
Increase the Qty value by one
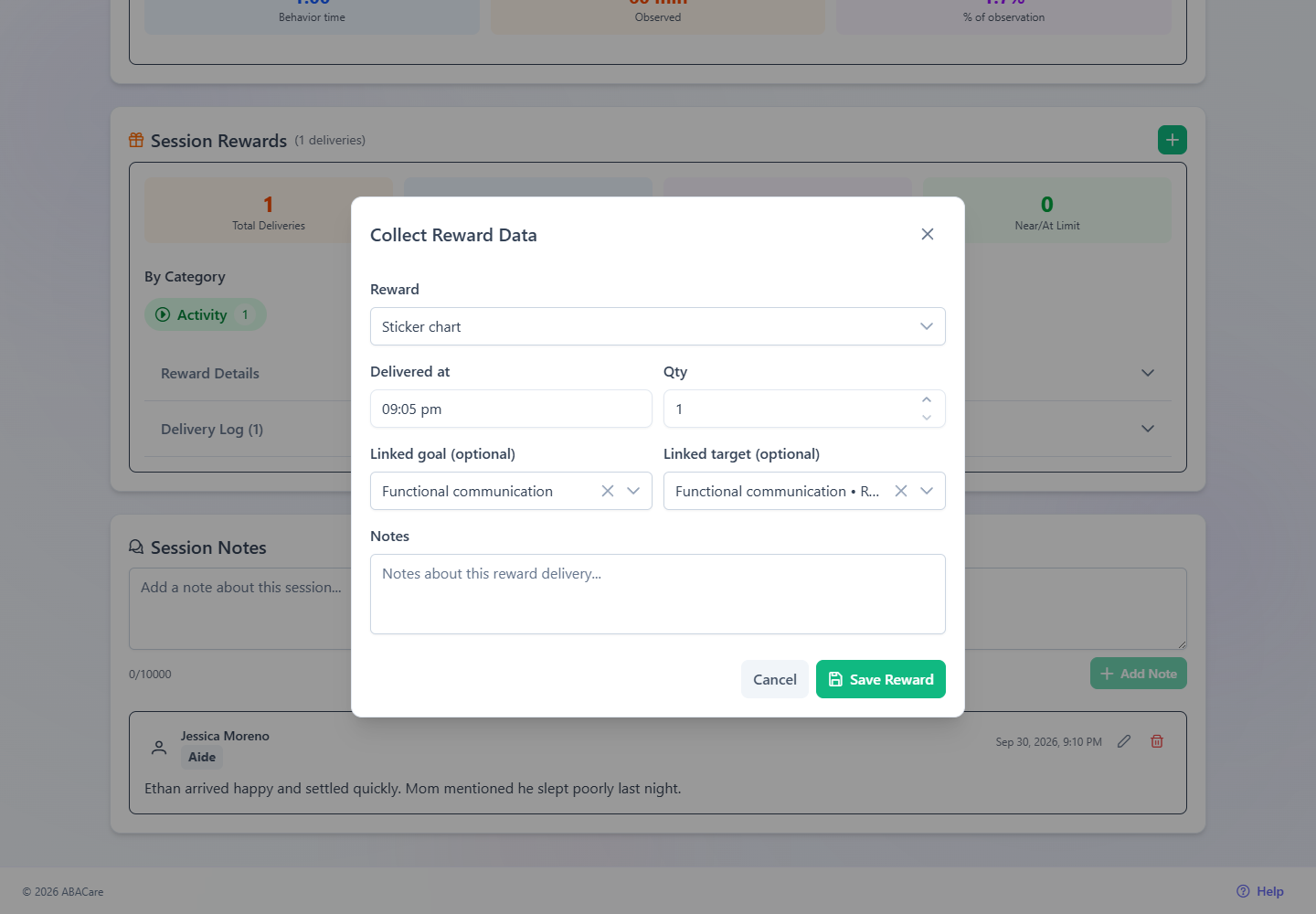coord(927,399)
